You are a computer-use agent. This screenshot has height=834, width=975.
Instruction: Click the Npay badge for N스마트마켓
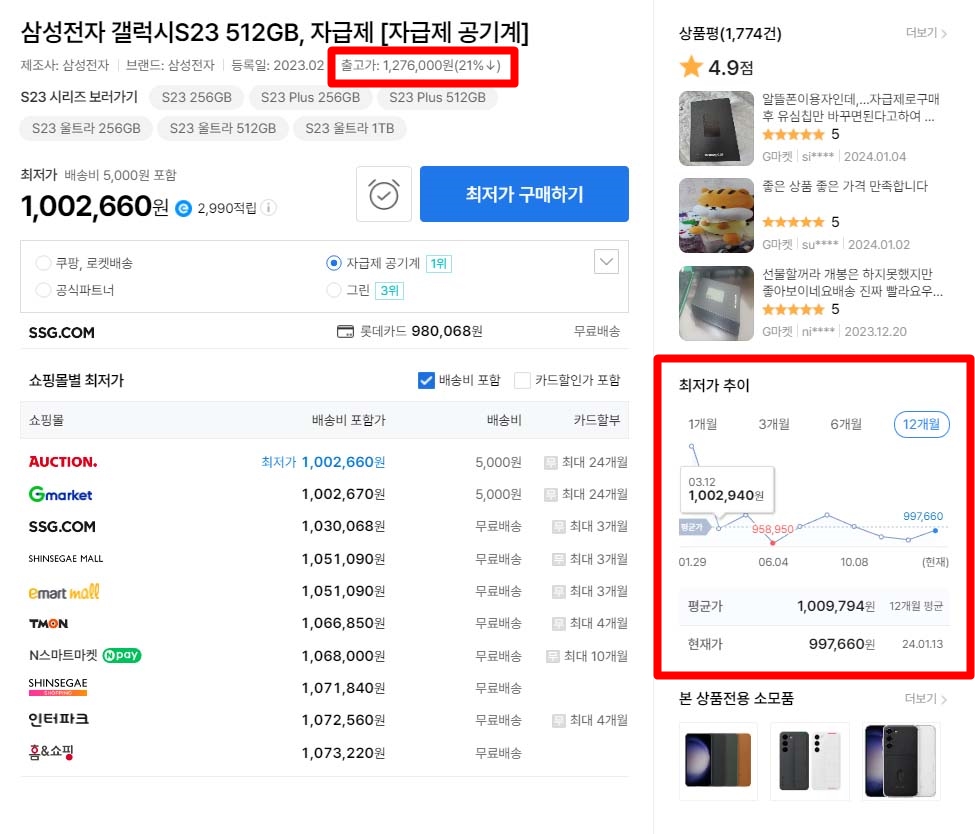pyautogui.click(x=122, y=655)
